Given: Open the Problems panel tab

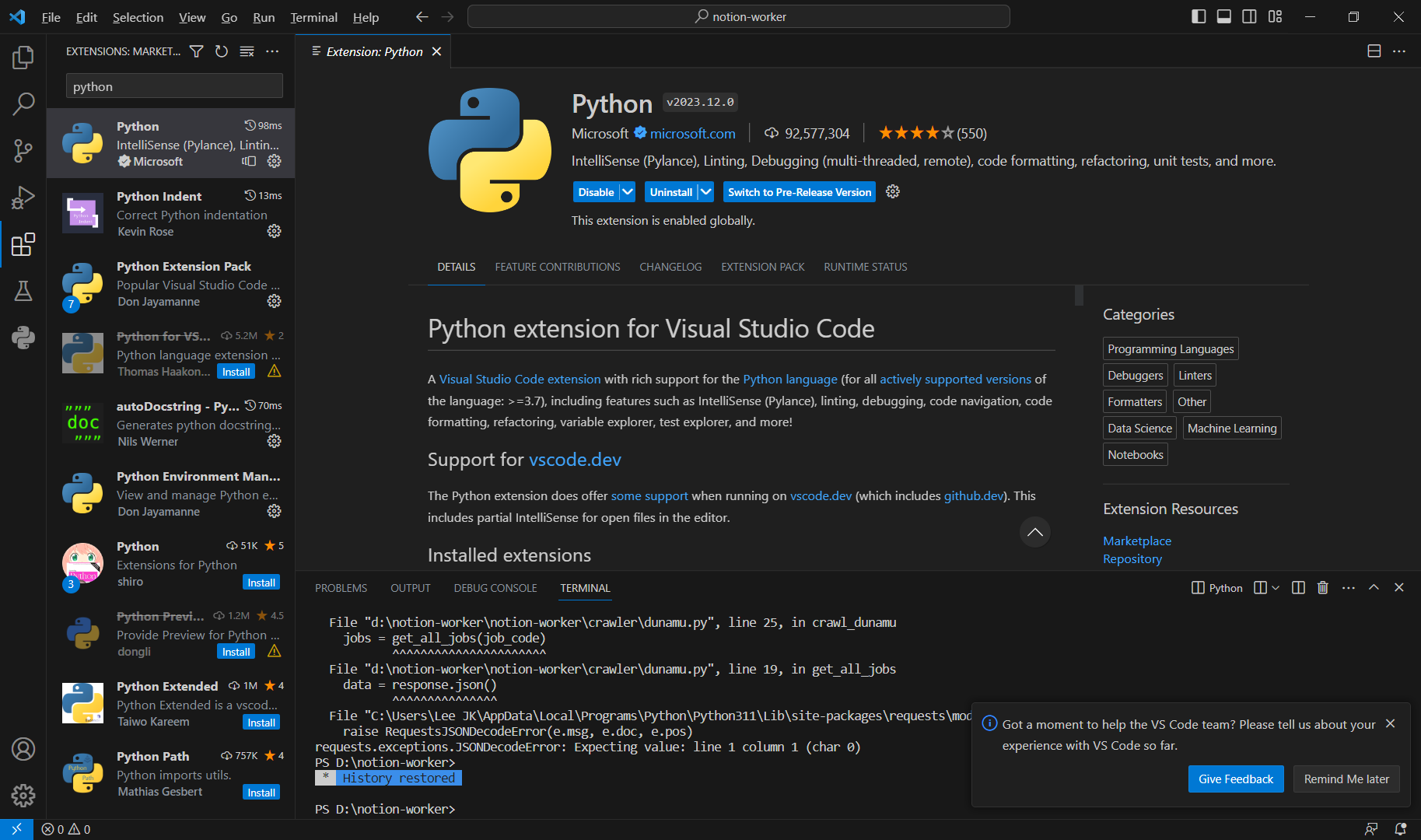Looking at the screenshot, I should pyautogui.click(x=341, y=588).
